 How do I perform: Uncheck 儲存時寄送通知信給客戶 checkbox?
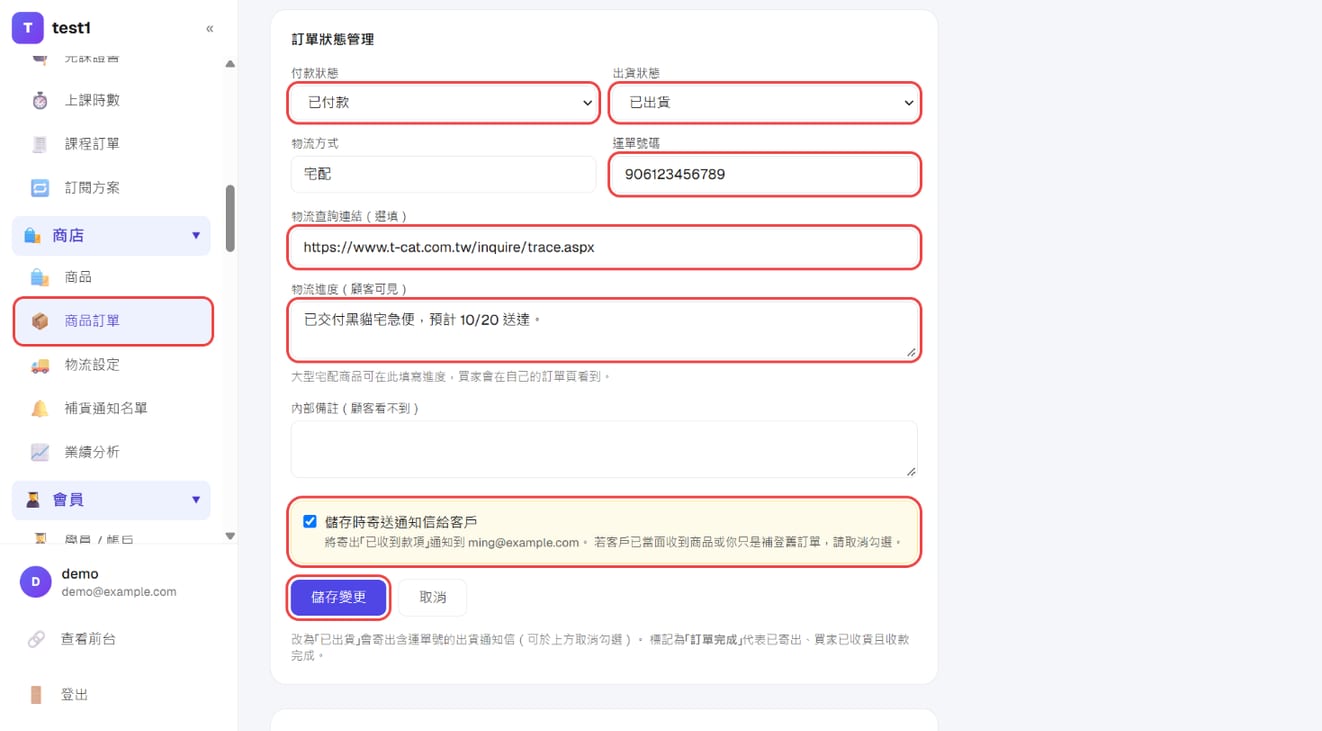click(310, 521)
